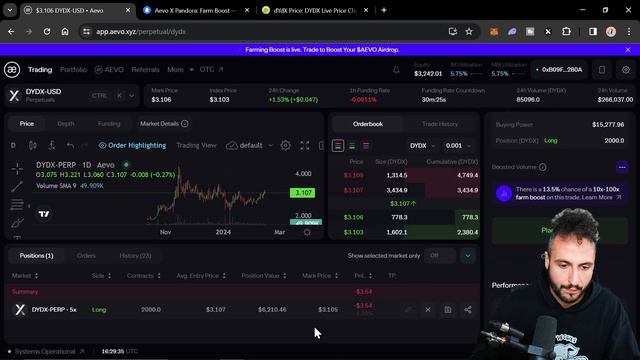640x360 pixels.
Task: Open the AEVO page link
Action: click(109, 70)
